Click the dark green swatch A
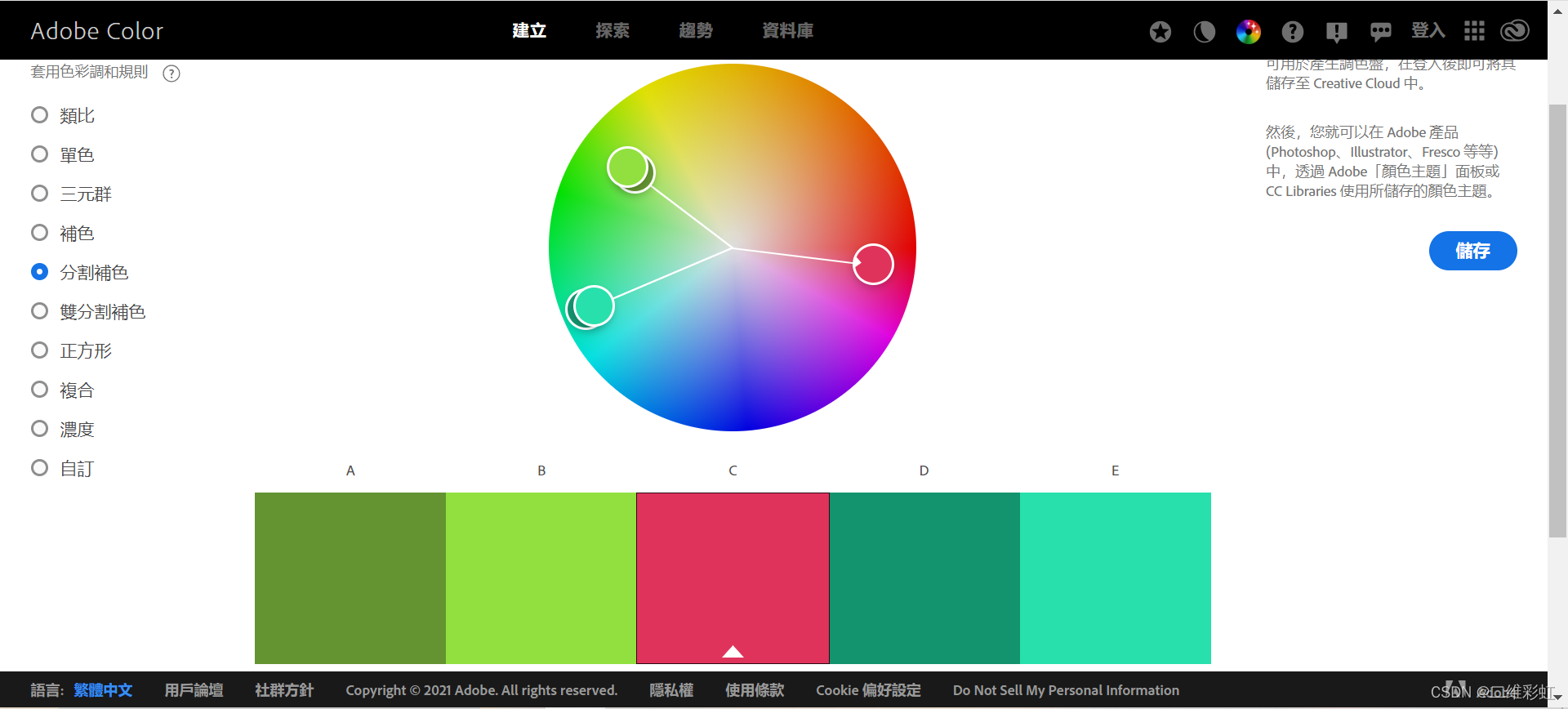The width and height of the screenshot is (1568, 709). (x=350, y=578)
